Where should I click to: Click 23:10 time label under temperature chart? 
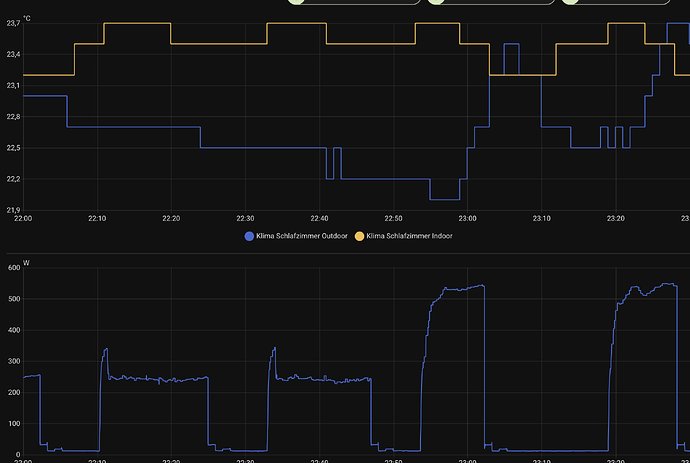[x=541, y=218]
